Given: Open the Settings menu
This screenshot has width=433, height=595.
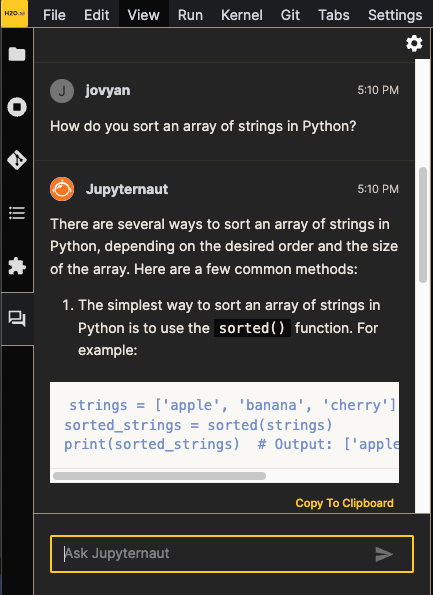Looking at the screenshot, I should tap(395, 15).
